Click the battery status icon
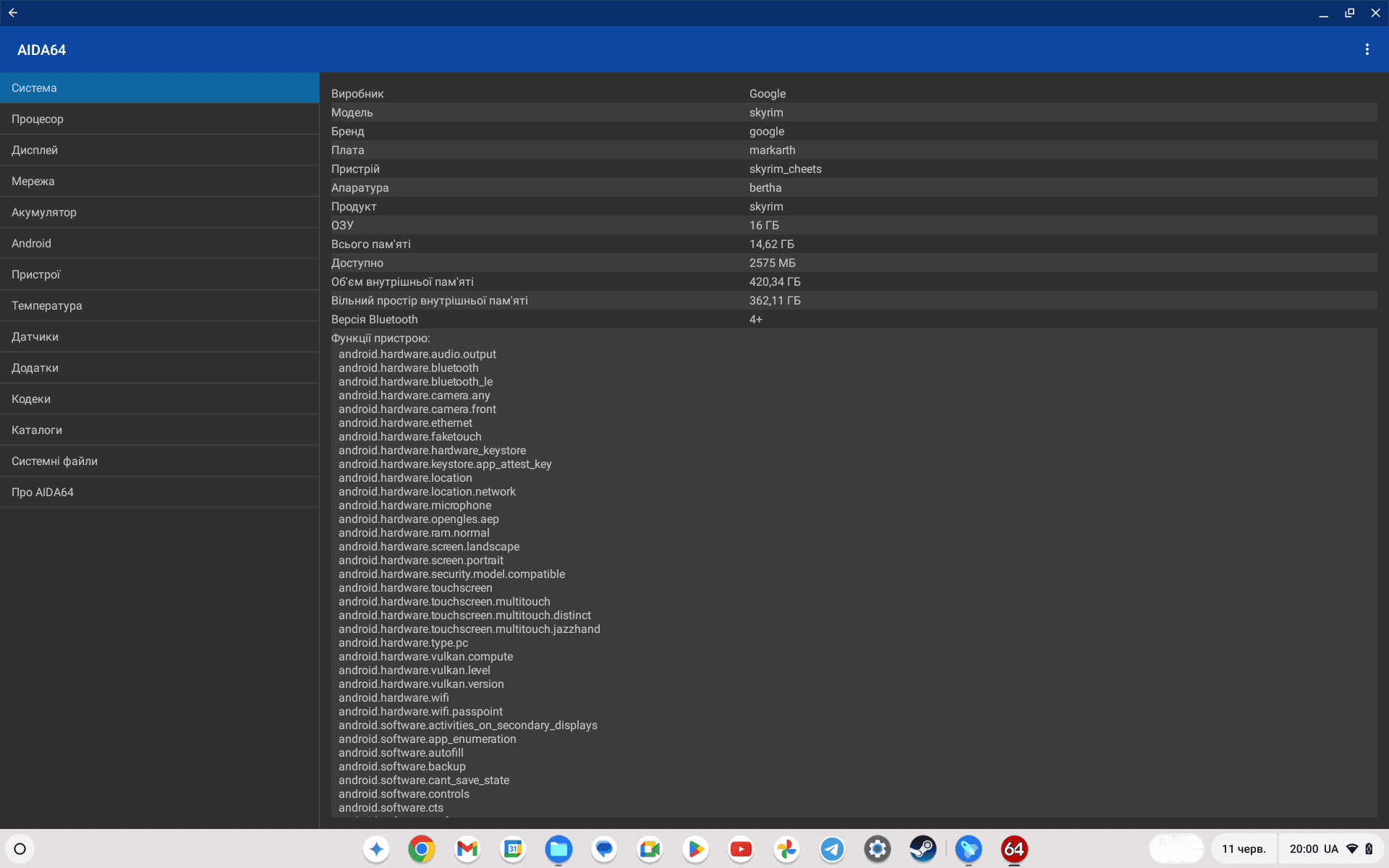The width and height of the screenshot is (1389, 868). pyautogui.click(x=1369, y=848)
